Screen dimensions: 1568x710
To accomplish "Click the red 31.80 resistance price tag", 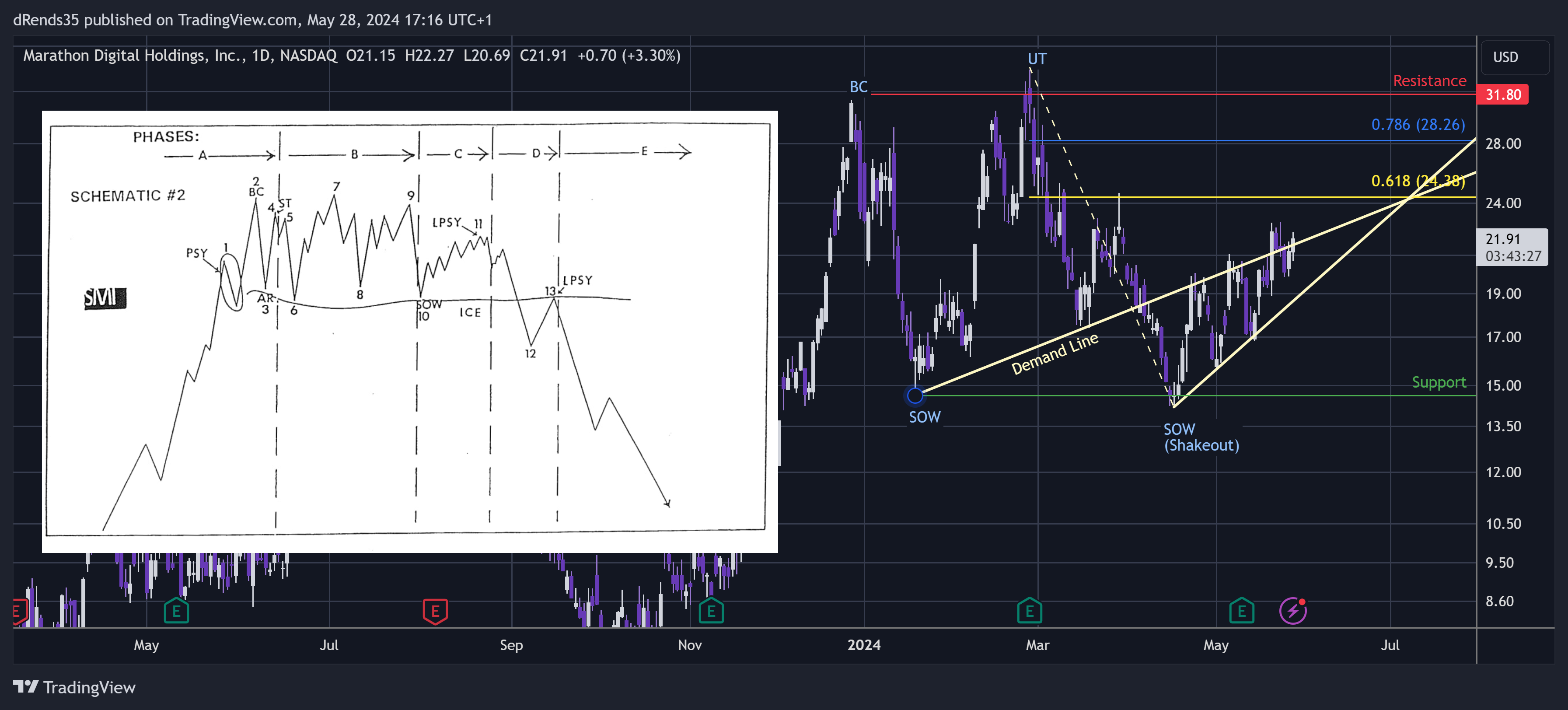I will (x=1502, y=94).
